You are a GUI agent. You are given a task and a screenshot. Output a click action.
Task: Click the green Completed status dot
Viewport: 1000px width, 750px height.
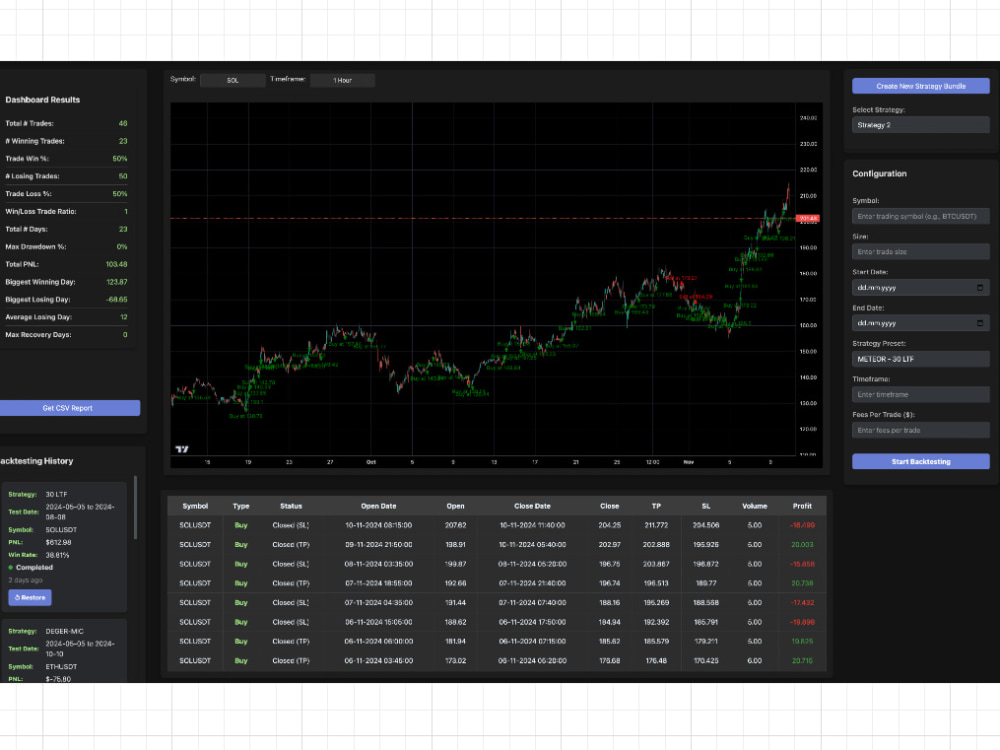point(10,567)
